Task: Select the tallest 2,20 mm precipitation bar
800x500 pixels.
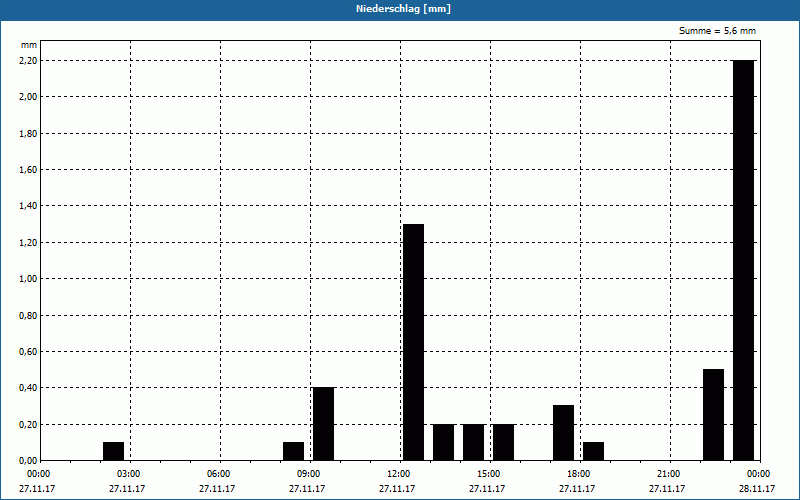Action: coord(743,260)
